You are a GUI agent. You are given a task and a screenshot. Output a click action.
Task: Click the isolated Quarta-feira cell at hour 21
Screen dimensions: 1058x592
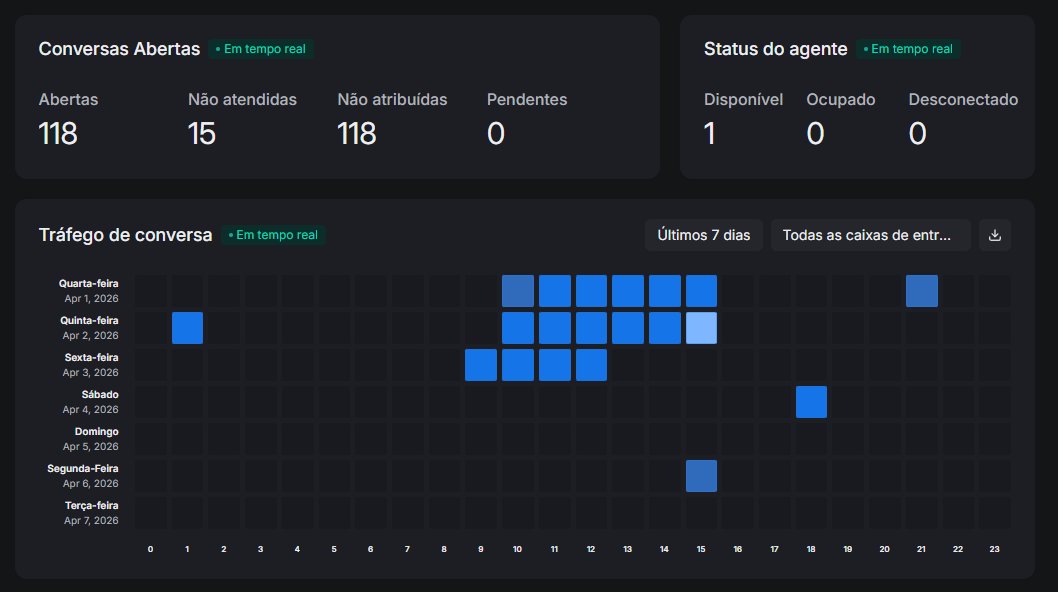click(x=921, y=290)
